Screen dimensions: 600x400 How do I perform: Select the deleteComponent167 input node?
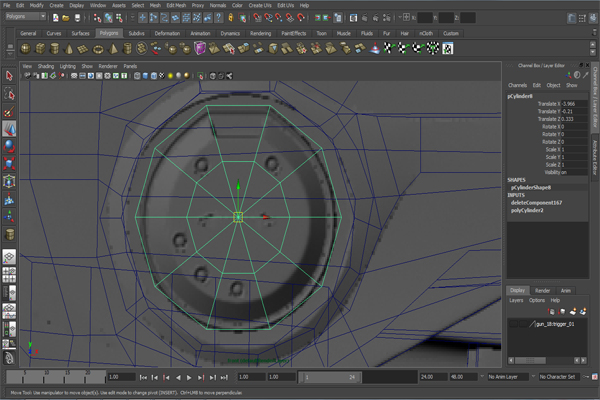click(x=536, y=202)
